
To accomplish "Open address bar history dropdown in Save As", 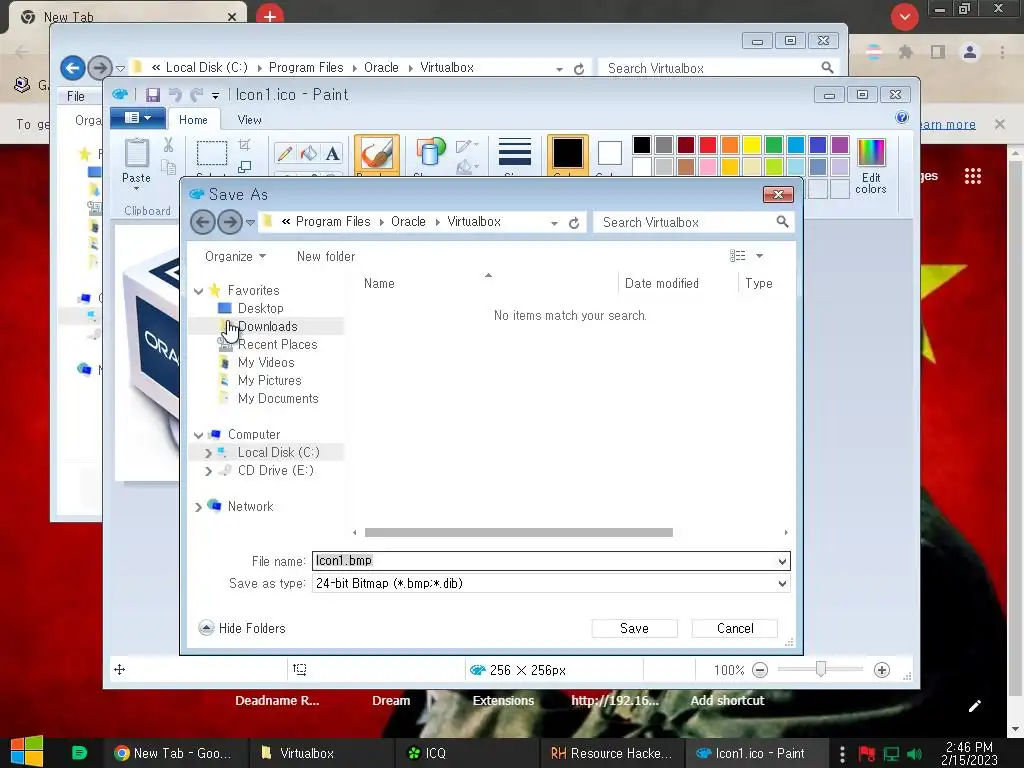I will pos(554,223).
